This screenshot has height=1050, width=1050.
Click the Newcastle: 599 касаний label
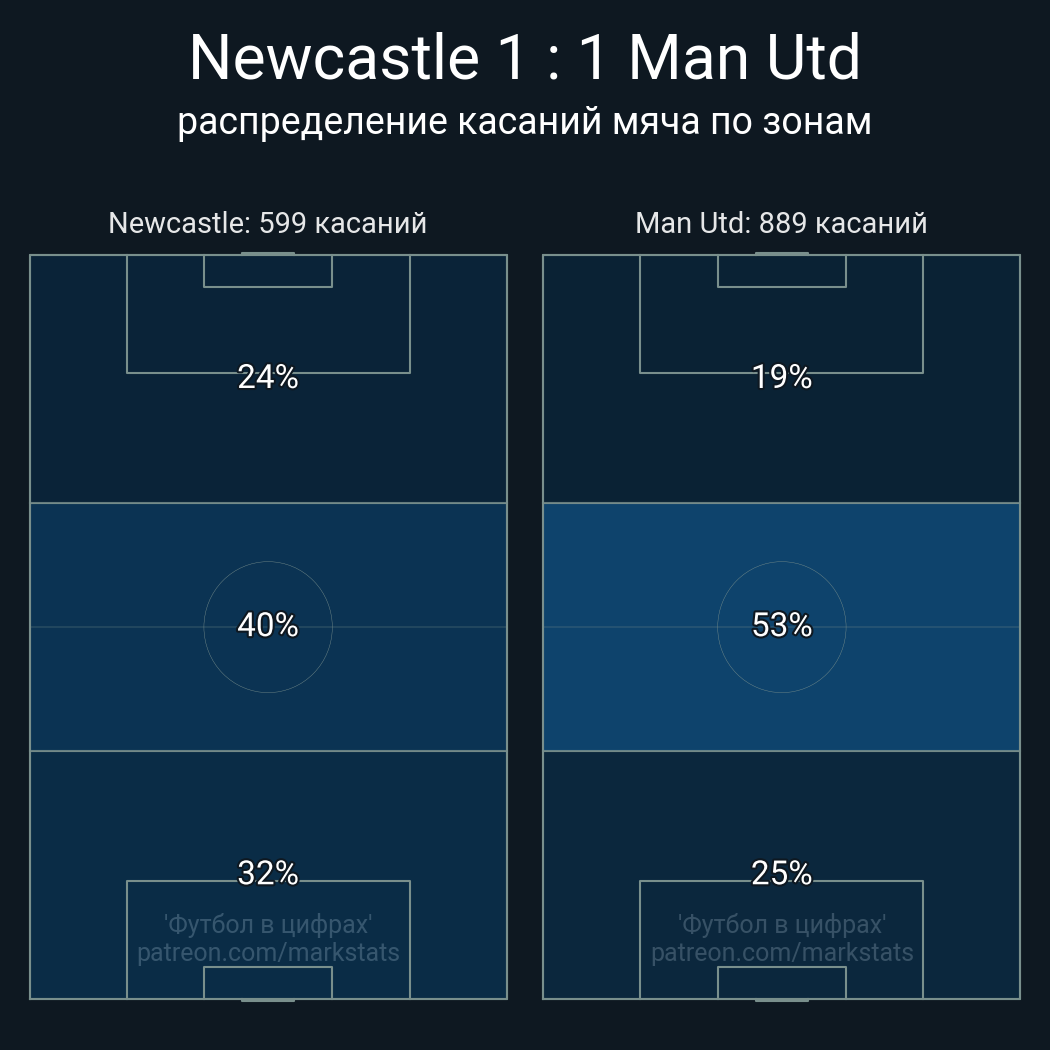click(x=267, y=222)
